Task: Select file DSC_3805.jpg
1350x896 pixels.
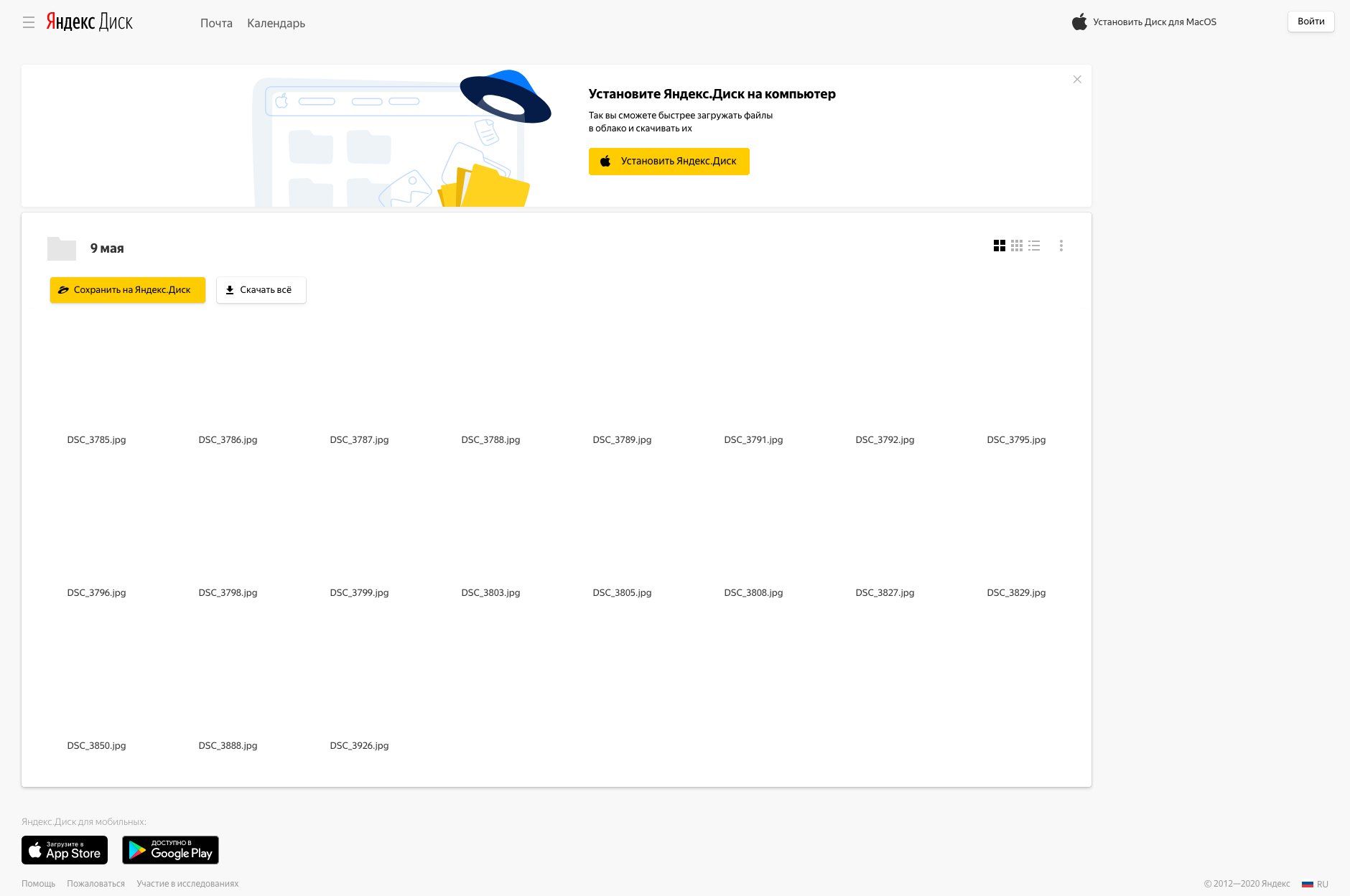Action: coord(622,592)
